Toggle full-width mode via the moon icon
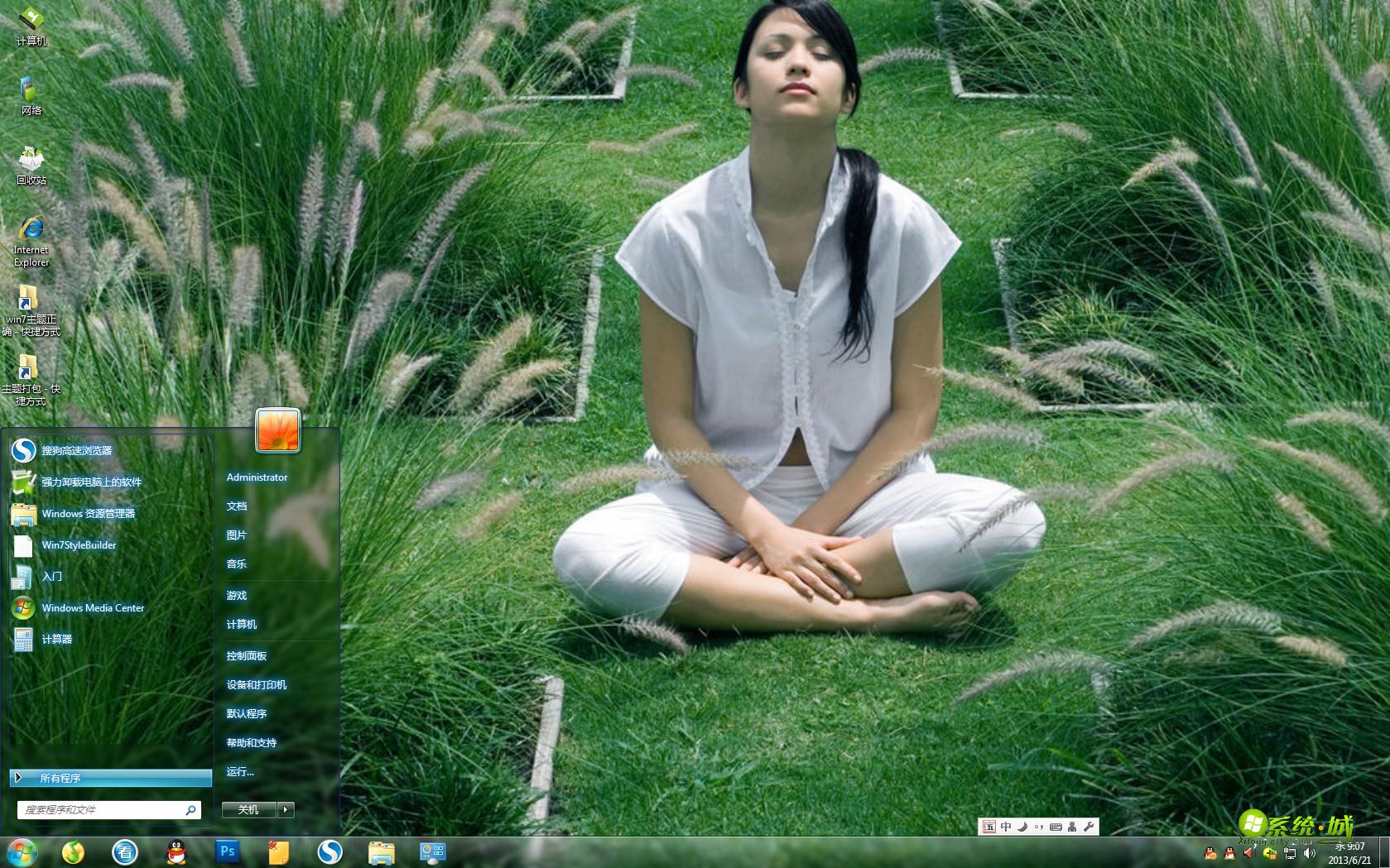 [x=1022, y=827]
